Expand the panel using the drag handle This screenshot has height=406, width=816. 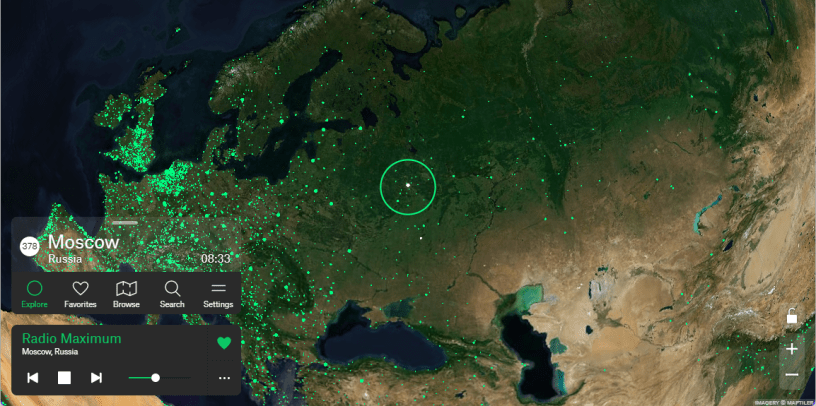click(x=124, y=222)
